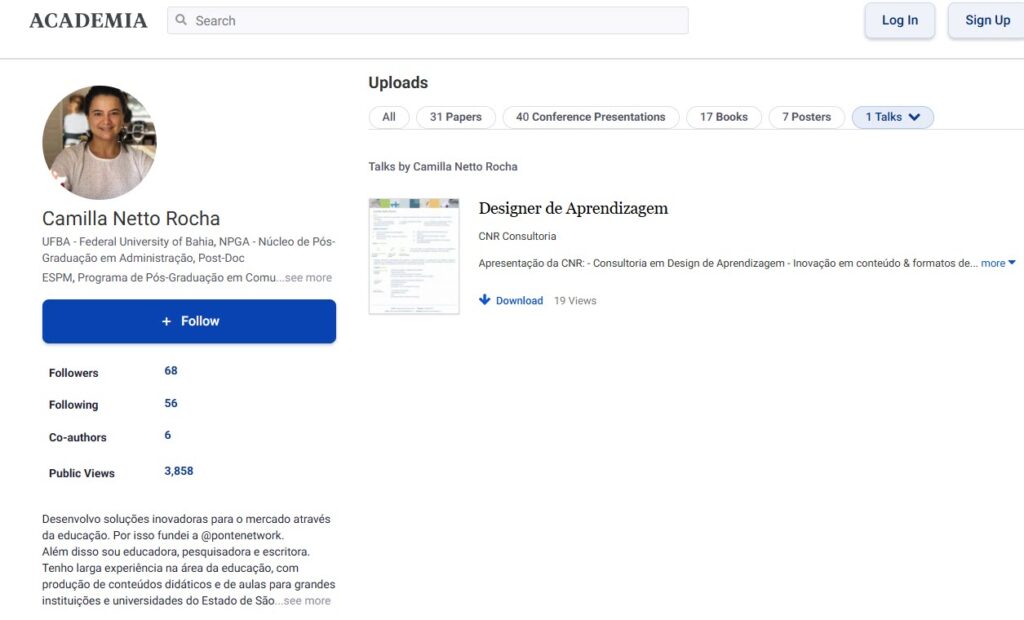
Task: Open the 17 Books tab
Action: coord(723,117)
